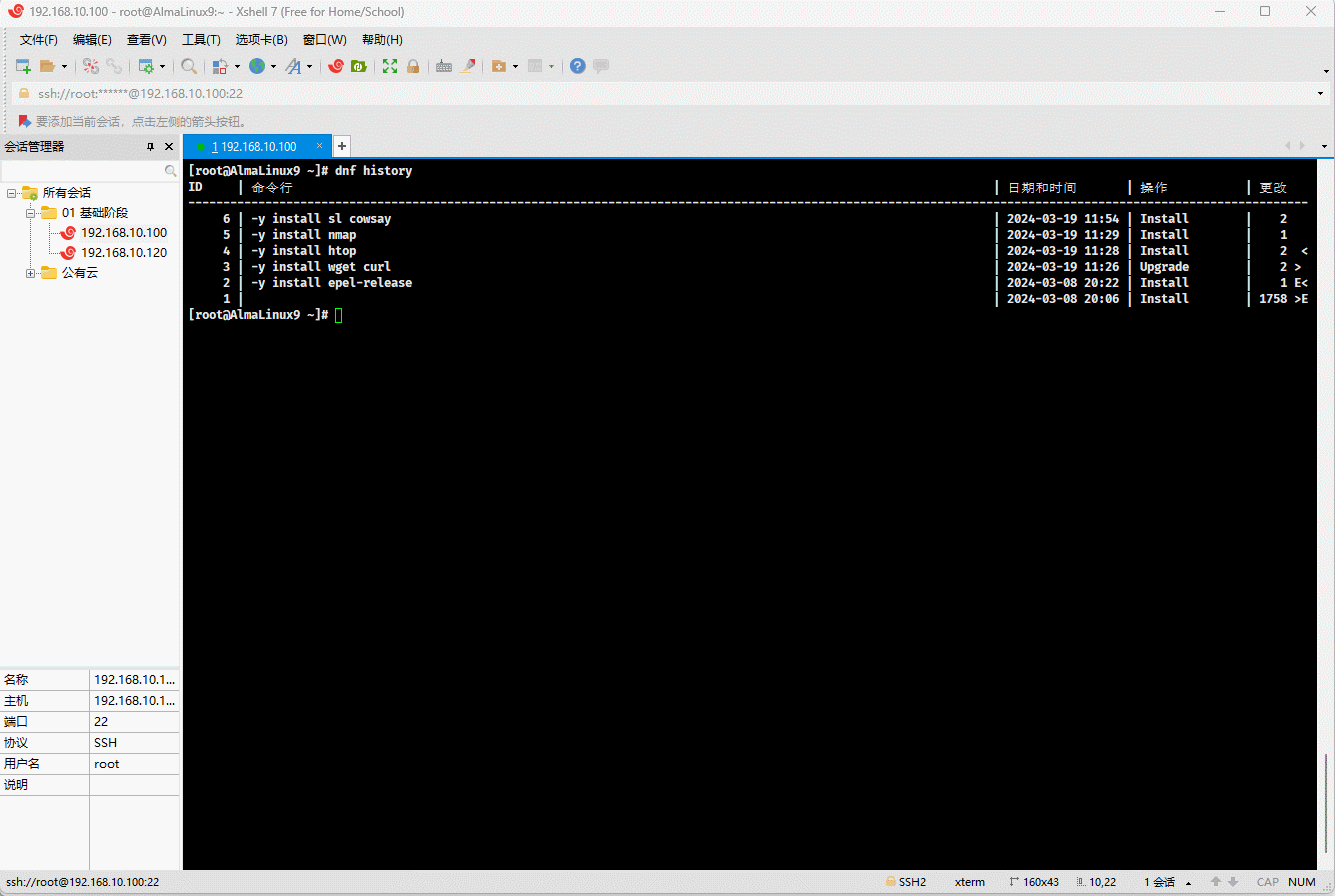Expand the 公有云 folder

[x=30, y=273]
